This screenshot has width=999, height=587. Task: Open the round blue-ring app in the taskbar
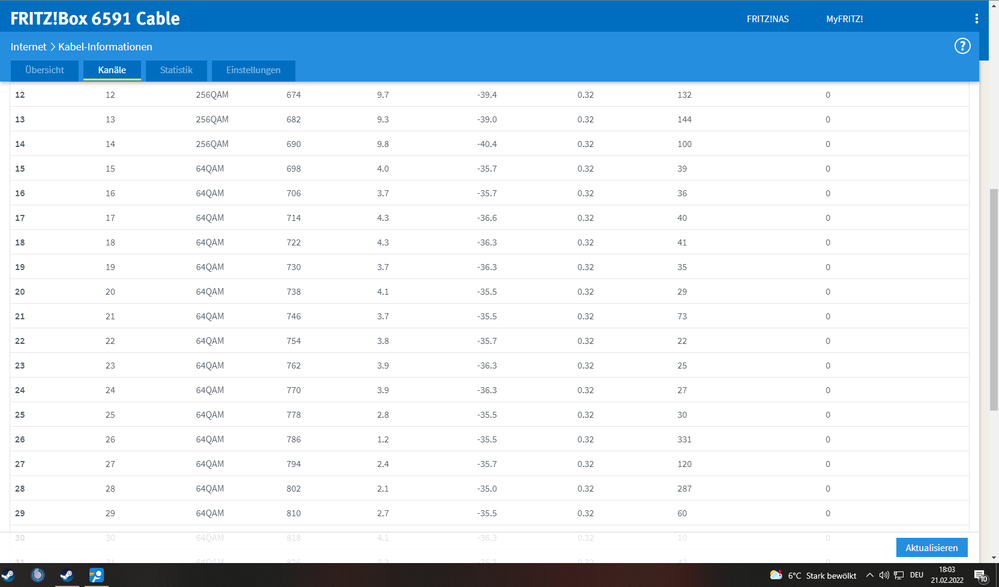coord(38,575)
